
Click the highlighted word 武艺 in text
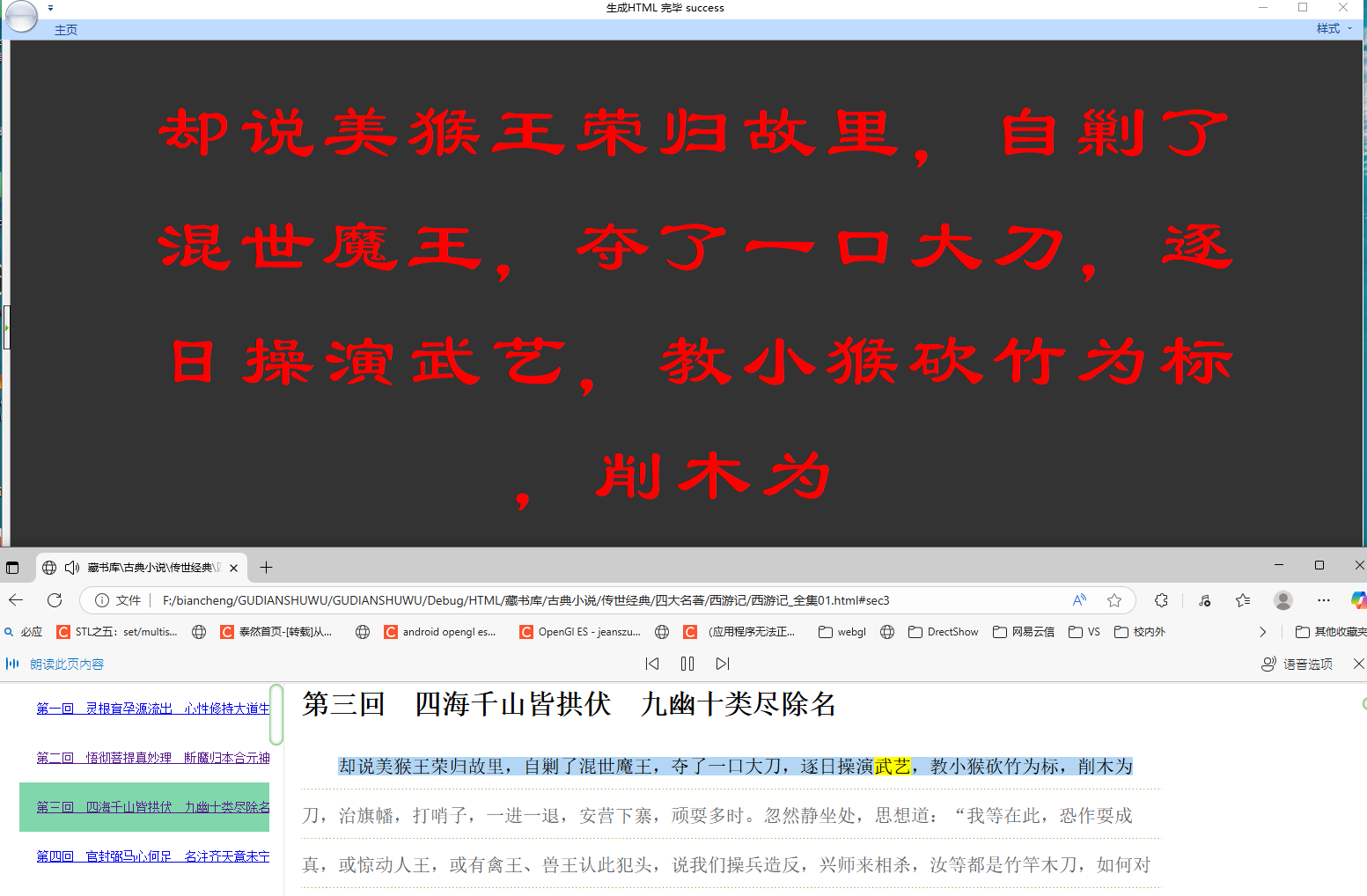point(893,767)
